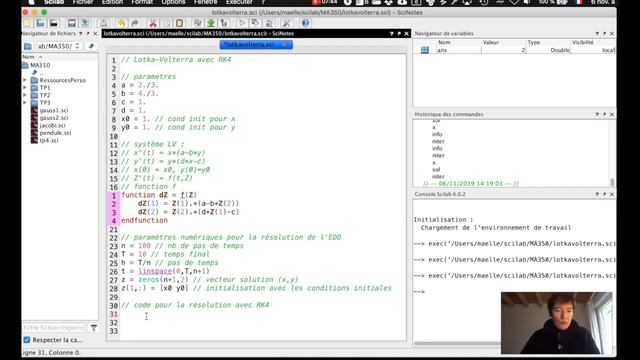Open the Format menu

point(142,2)
